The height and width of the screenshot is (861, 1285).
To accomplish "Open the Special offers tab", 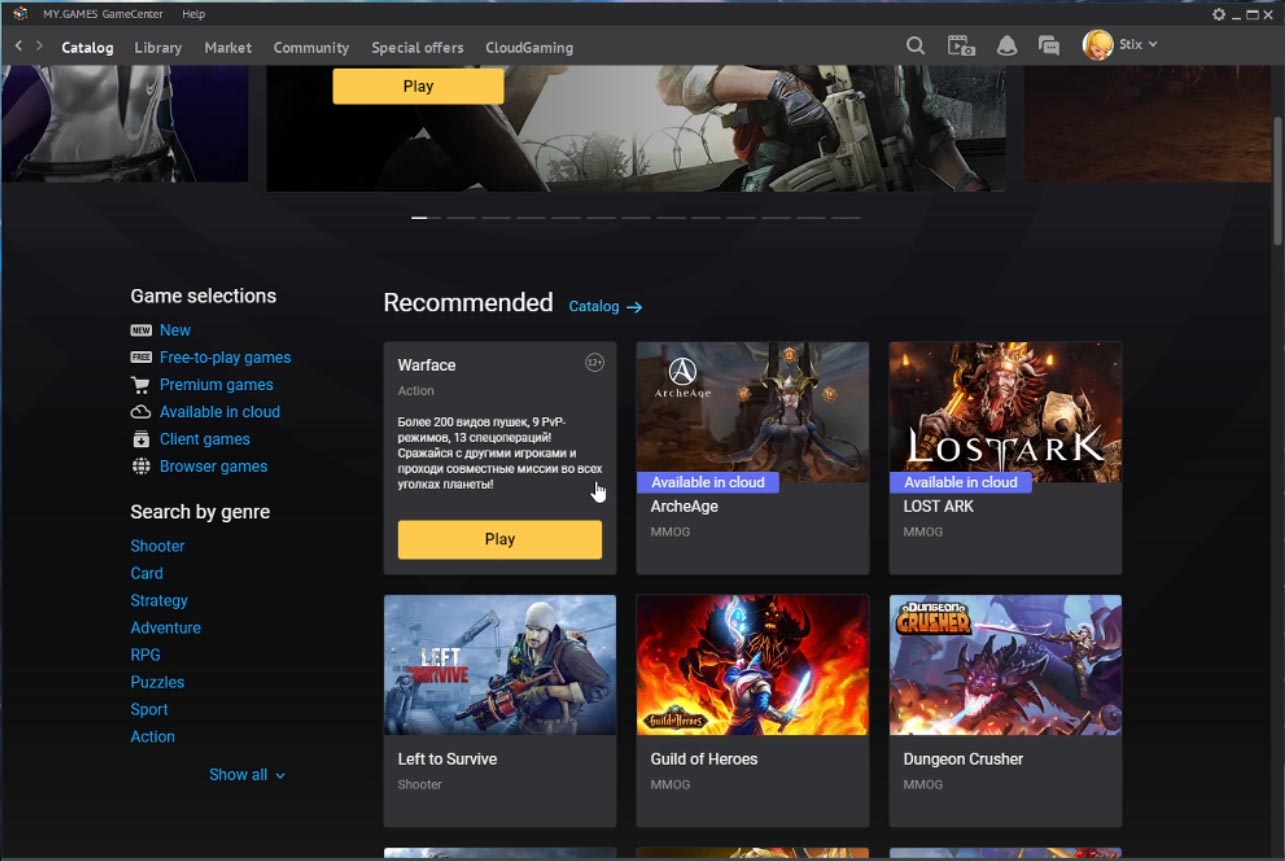I will click(417, 47).
